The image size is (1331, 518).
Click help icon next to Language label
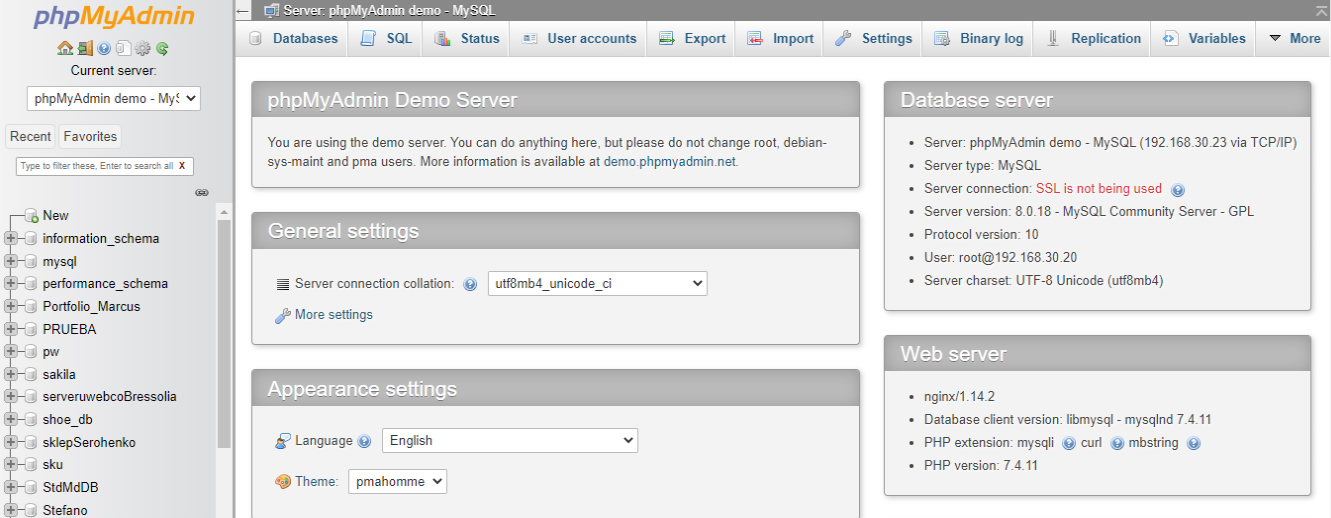pyautogui.click(x=364, y=441)
